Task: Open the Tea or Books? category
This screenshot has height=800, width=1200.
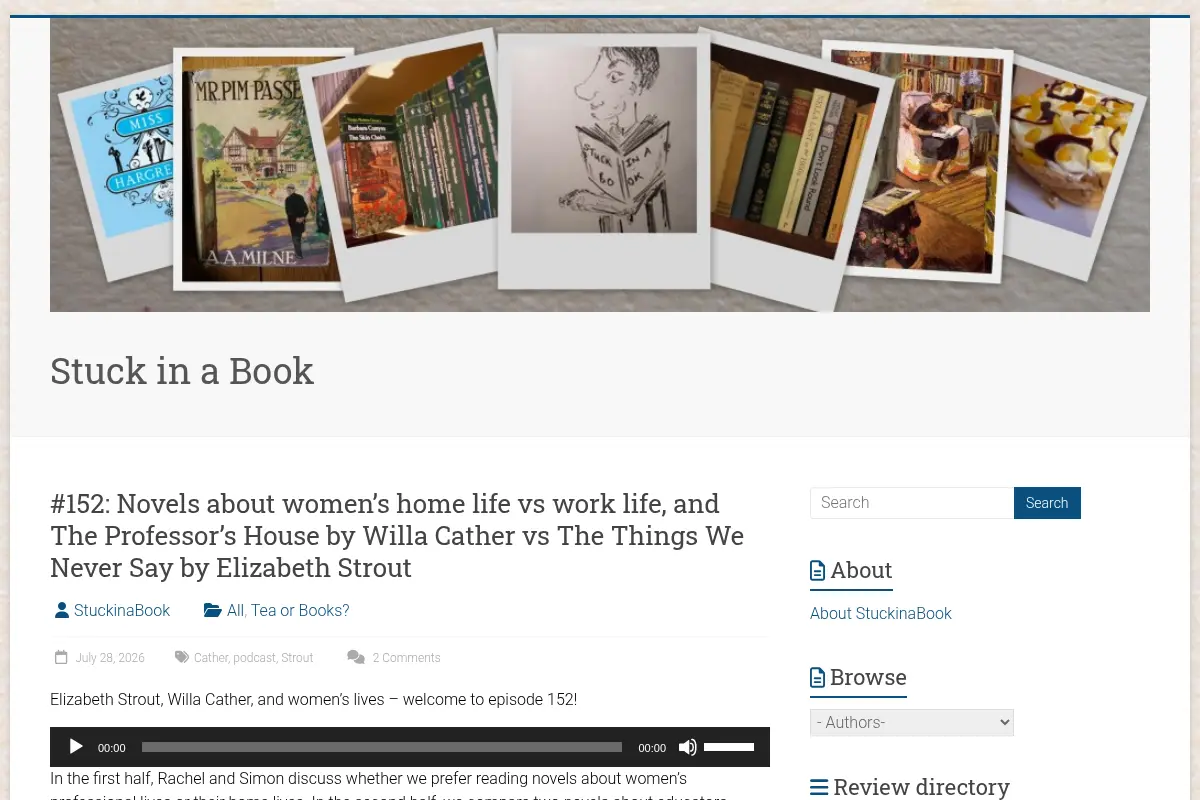Action: 300,610
